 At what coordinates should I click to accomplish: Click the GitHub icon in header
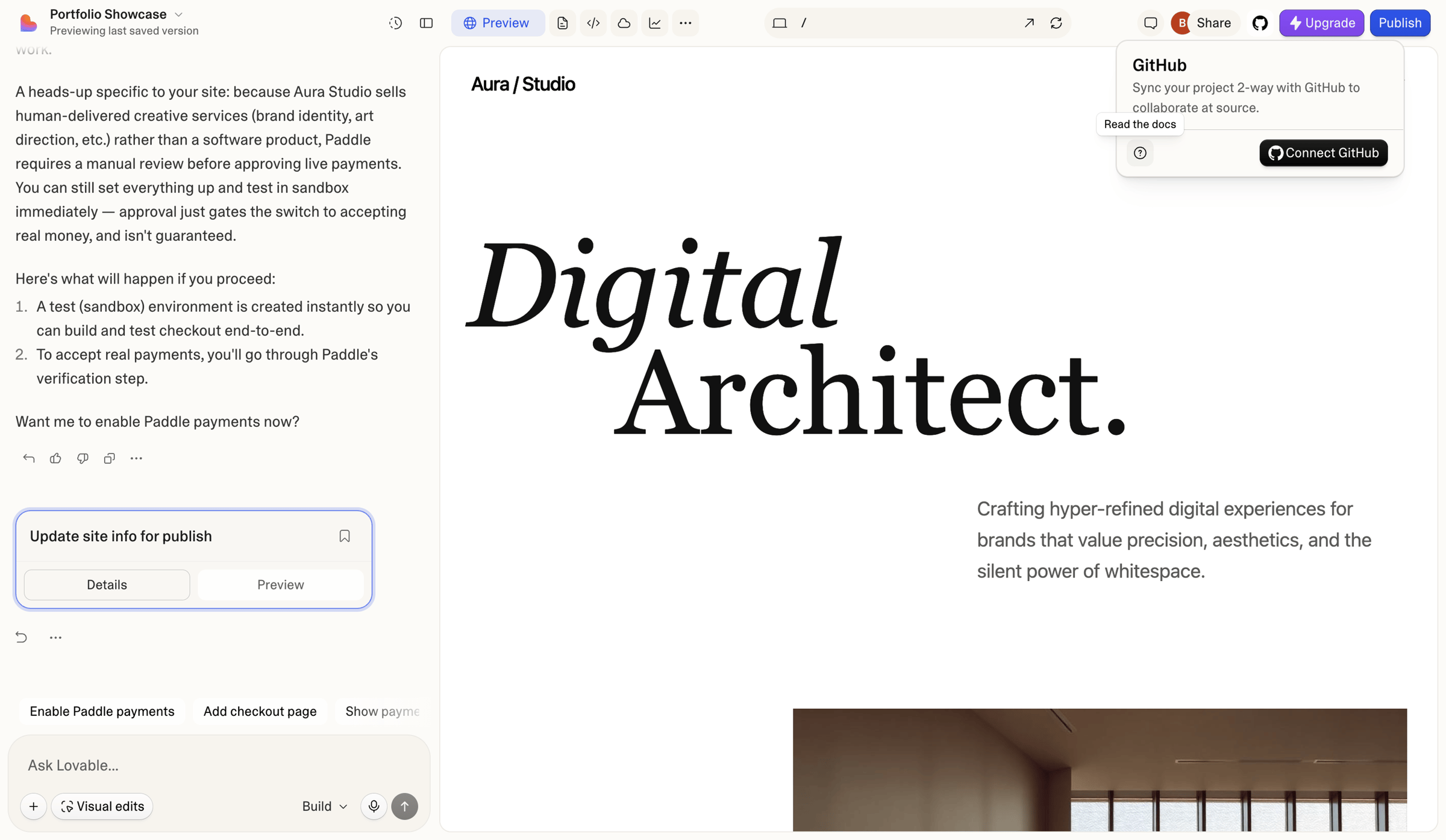point(1260,23)
